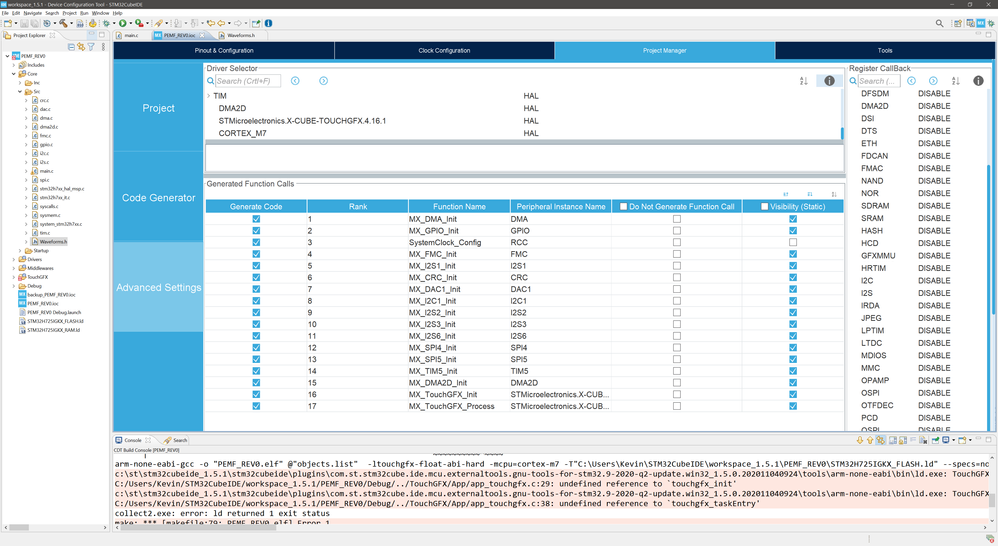The width and height of the screenshot is (998, 546).
Task: Open the Device Configuration MX perspective icon
Action: [x=981, y=23]
